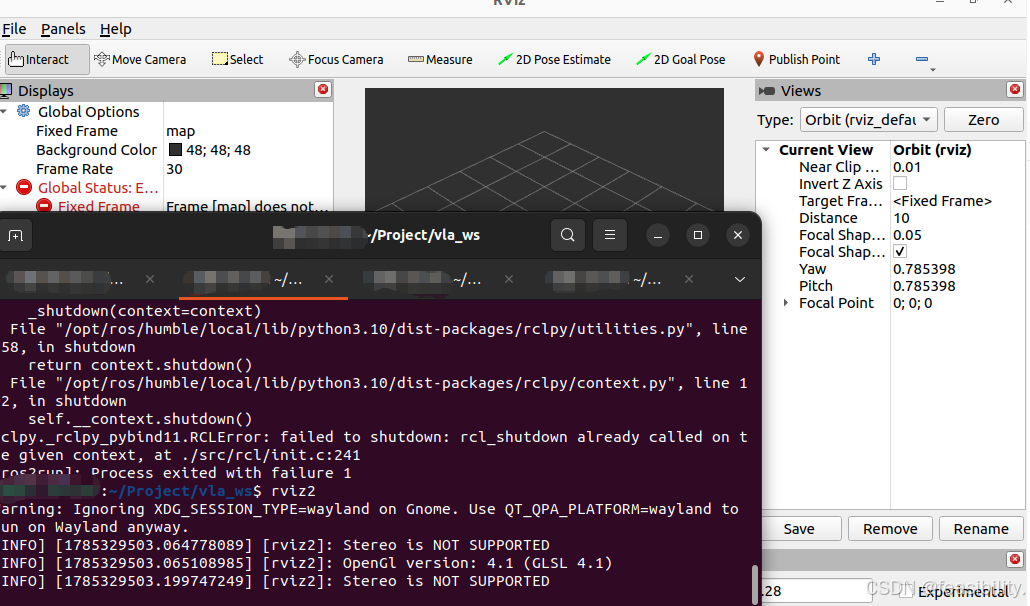Collapse the Global Status group

[4, 188]
